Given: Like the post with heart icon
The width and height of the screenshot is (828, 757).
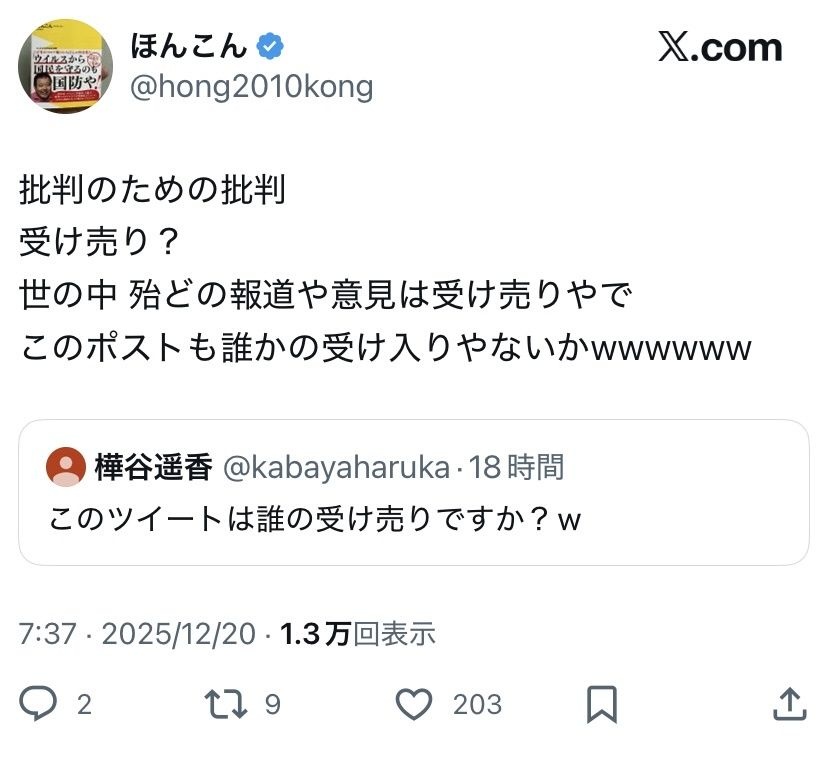Looking at the screenshot, I should click(413, 705).
